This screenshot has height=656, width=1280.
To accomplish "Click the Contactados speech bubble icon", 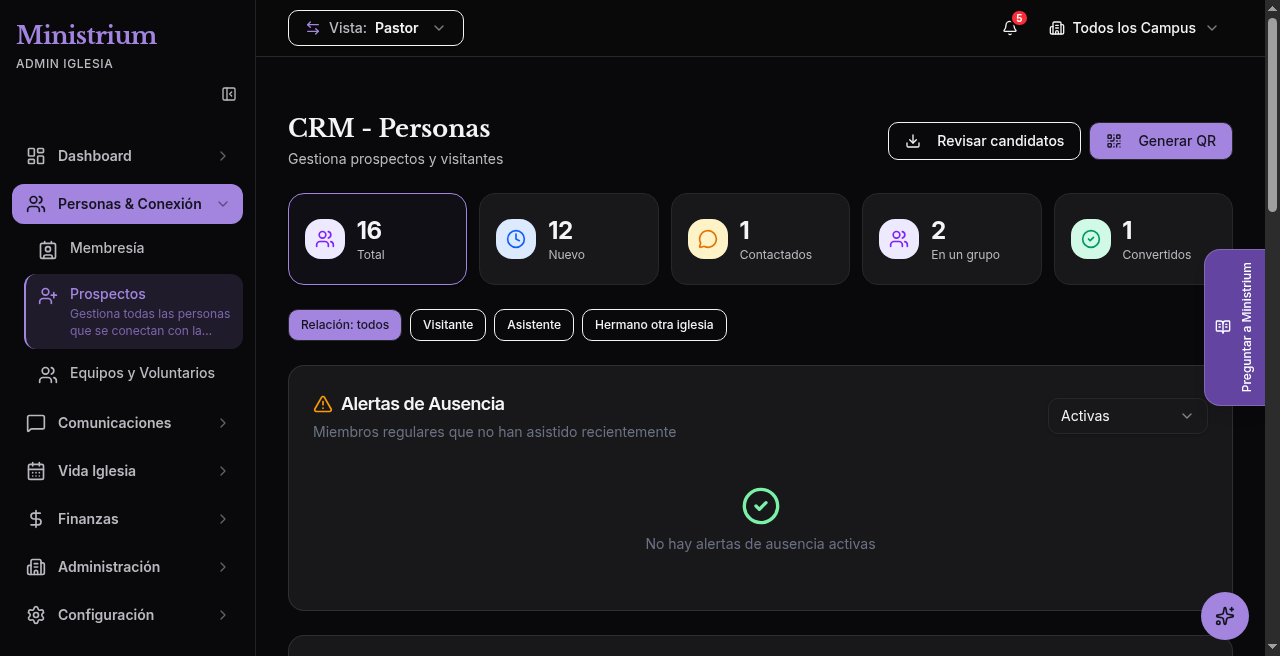I will tap(708, 239).
